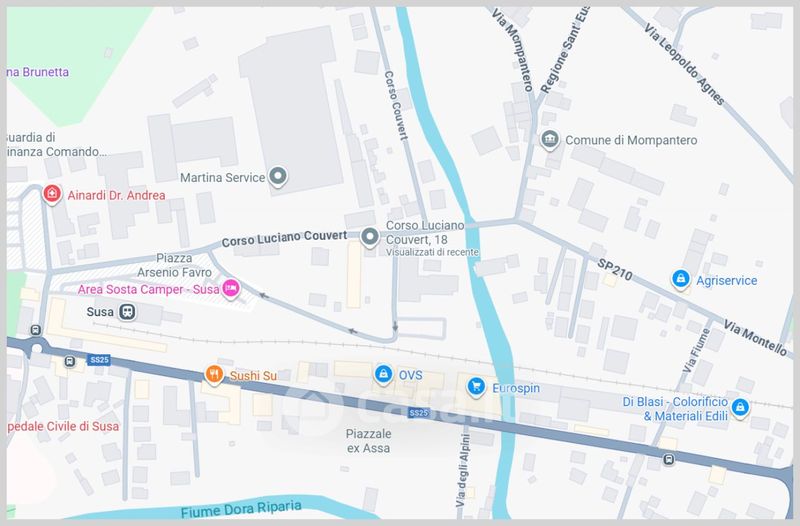The image size is (800, 526).
Task: Click the Fiume Dora Riparia river label
Action: point(241,509)
